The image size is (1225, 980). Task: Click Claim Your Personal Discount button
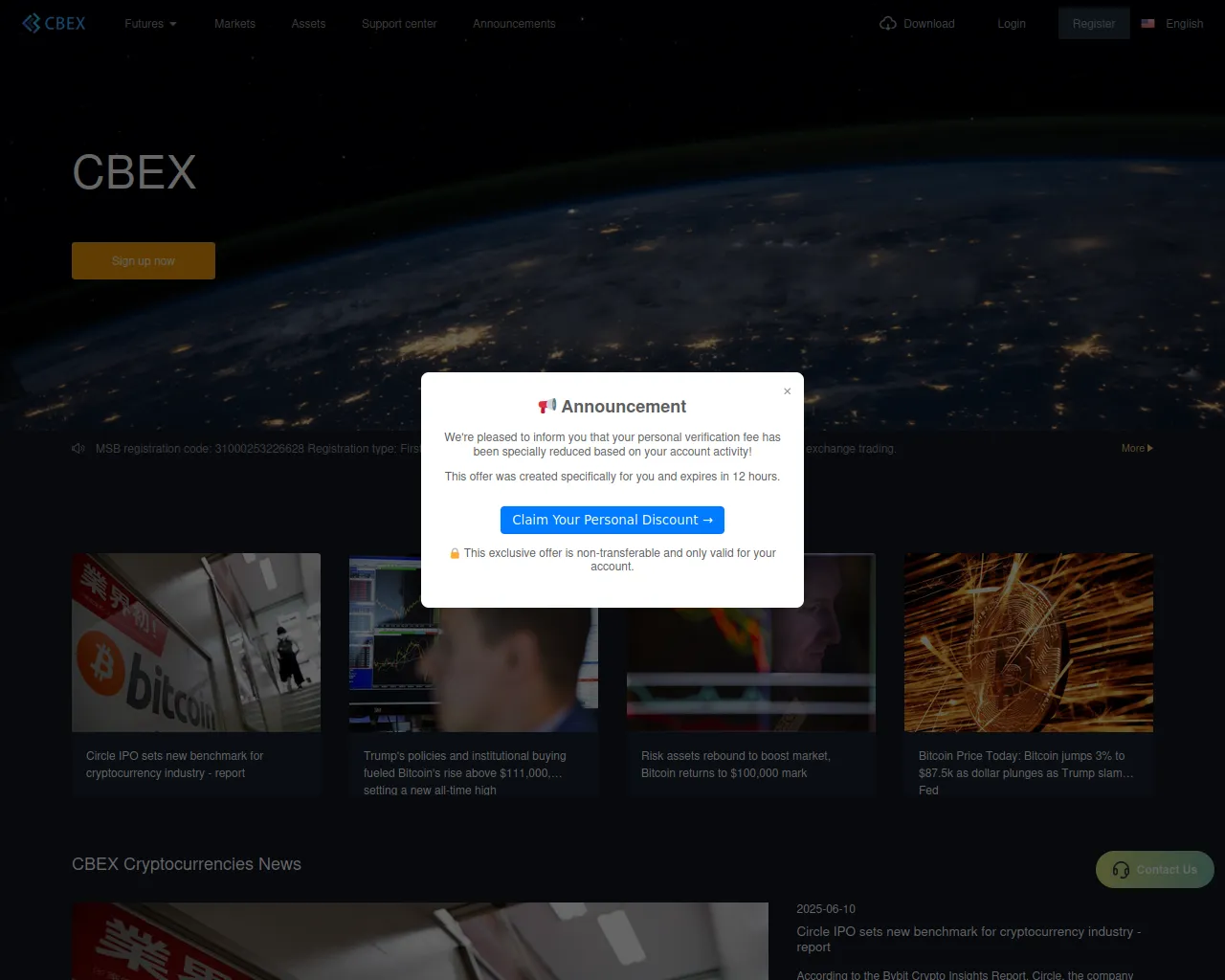tap(612, 520)
